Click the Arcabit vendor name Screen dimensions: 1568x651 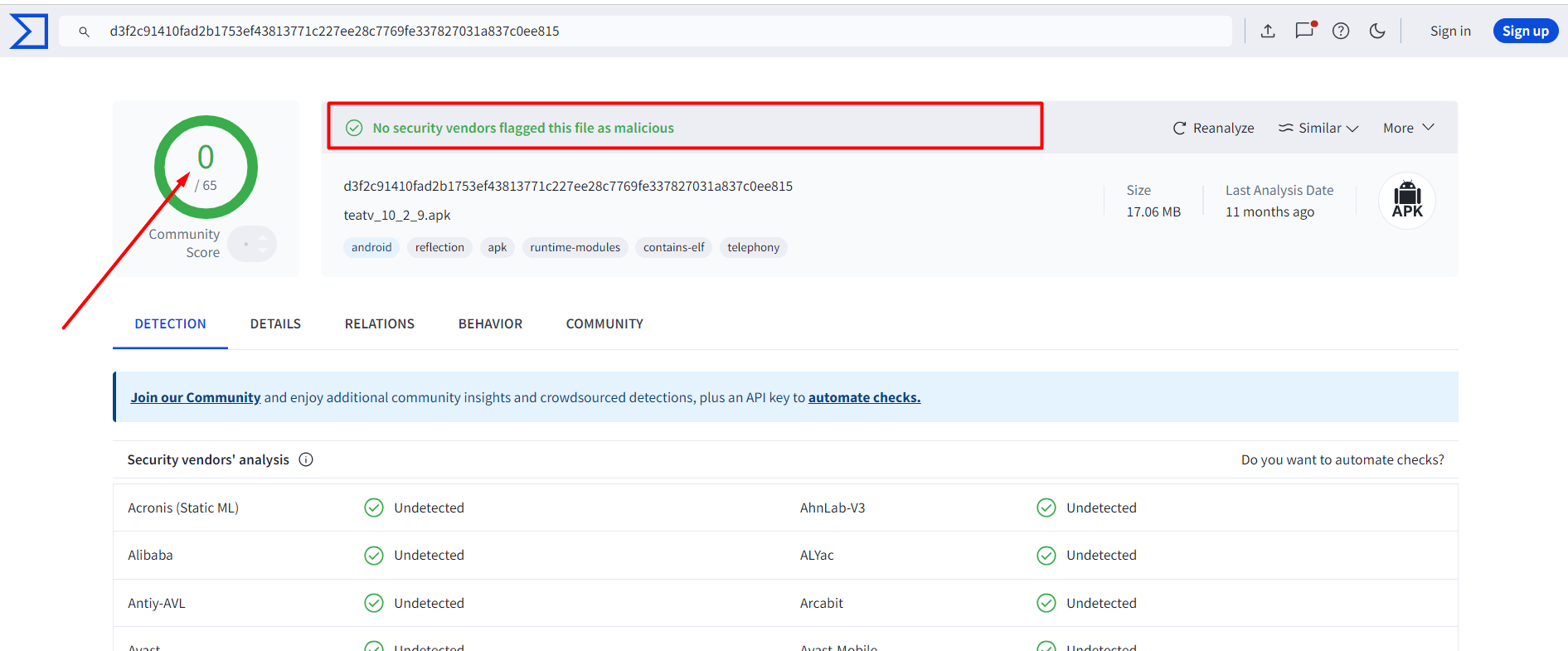pyautogui.click(x=821, y=603)
